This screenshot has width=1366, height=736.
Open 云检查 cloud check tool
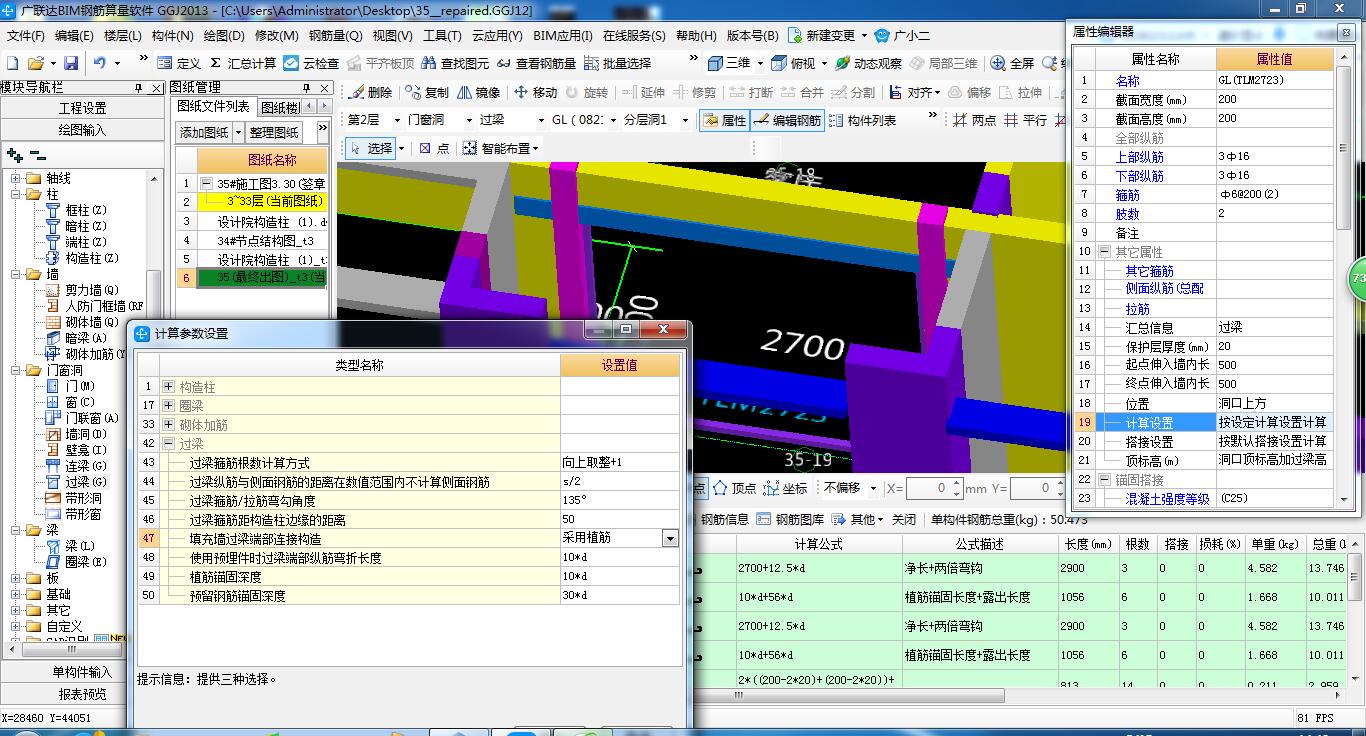(311, 63)
